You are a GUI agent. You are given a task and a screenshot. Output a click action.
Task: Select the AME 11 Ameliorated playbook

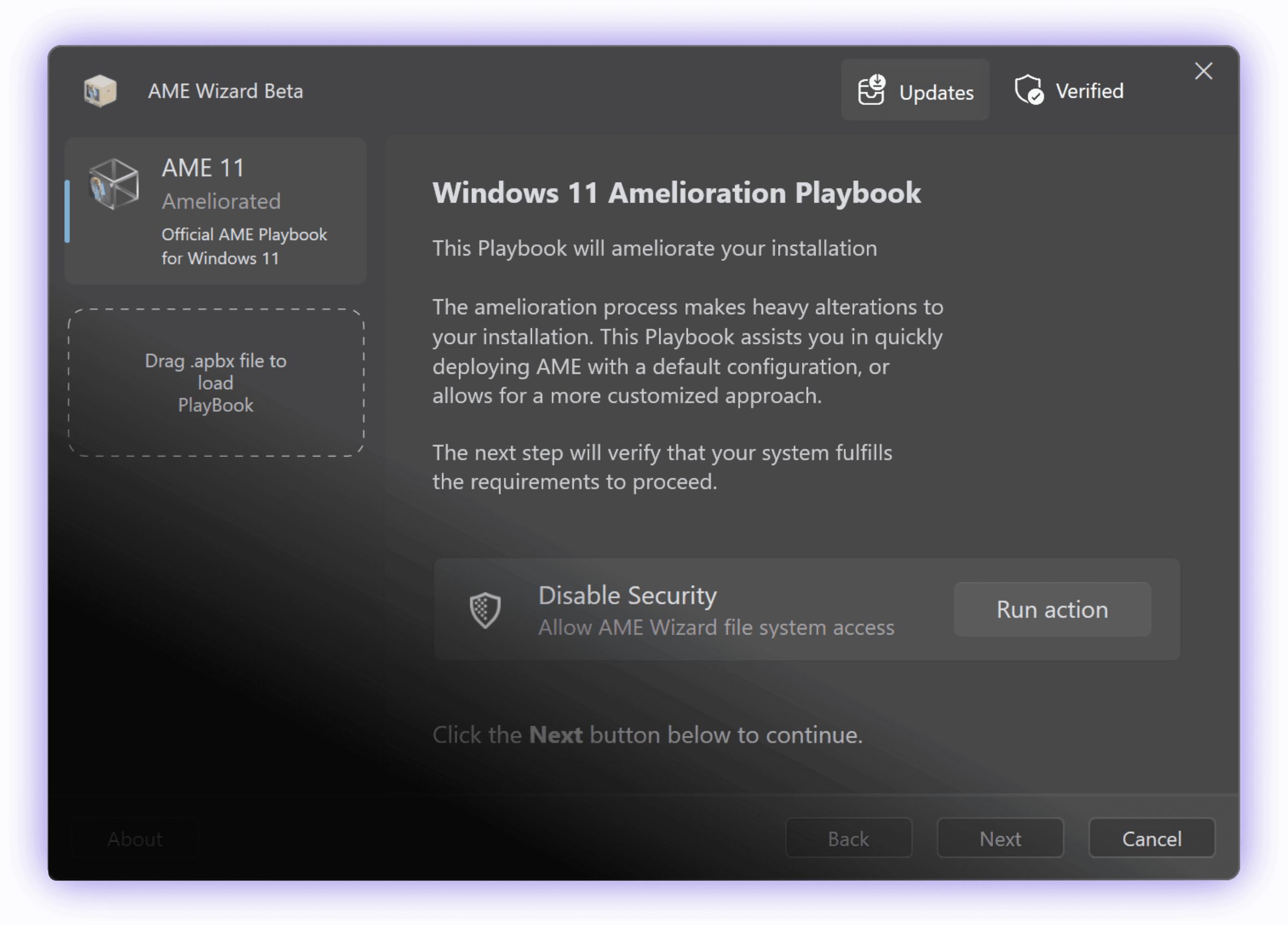pos(216,210)
